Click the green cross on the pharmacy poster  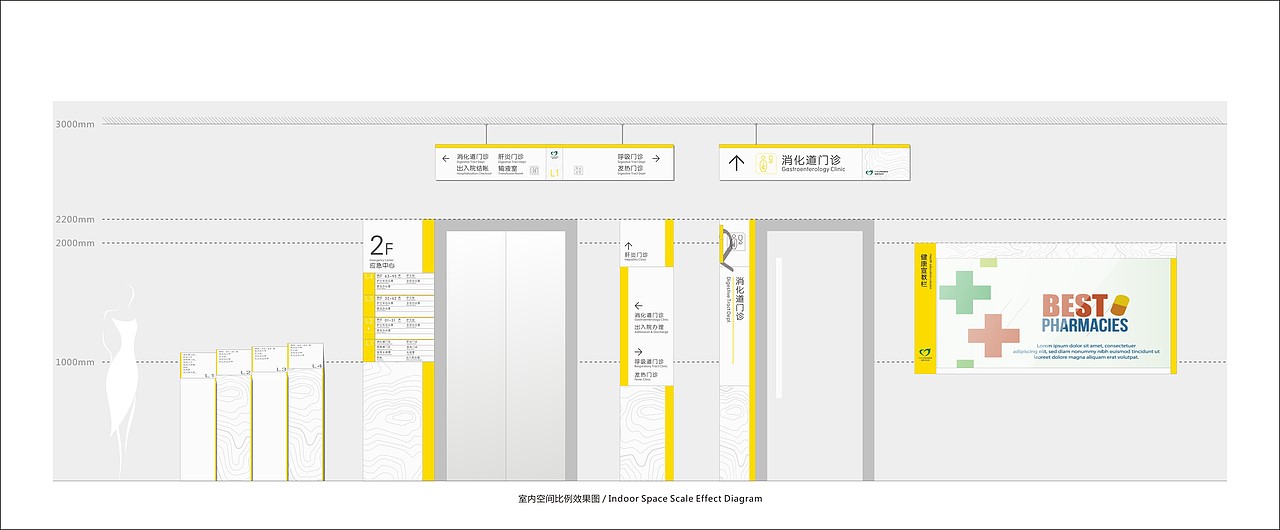[x=965, y=292]
